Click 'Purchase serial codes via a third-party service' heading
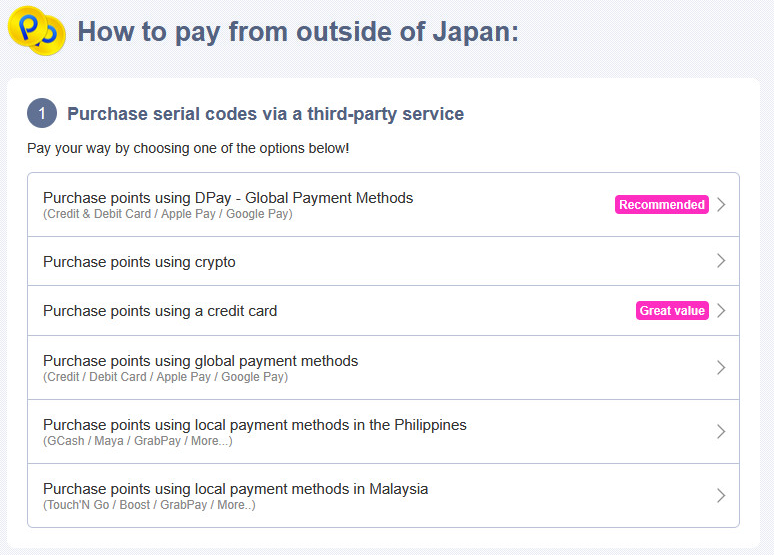774x555 pixels. coord(265,114)
